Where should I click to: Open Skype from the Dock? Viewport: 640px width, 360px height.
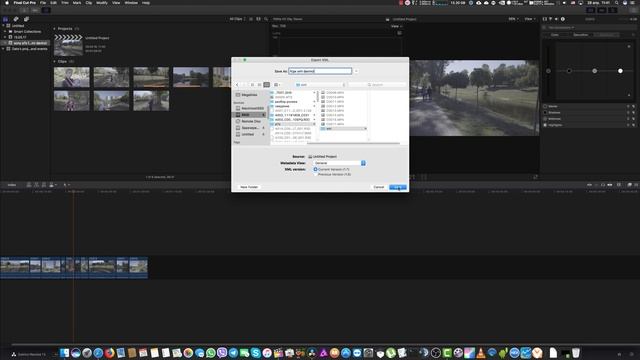[256, 353]
